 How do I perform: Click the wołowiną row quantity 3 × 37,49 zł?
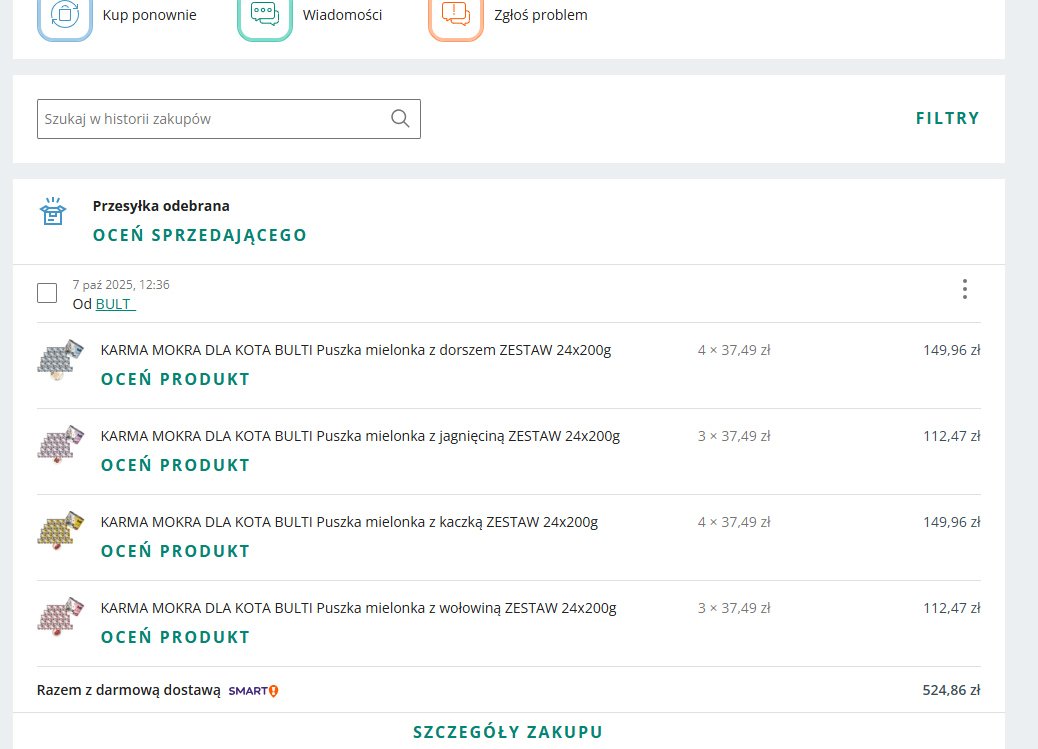[734, 609]
